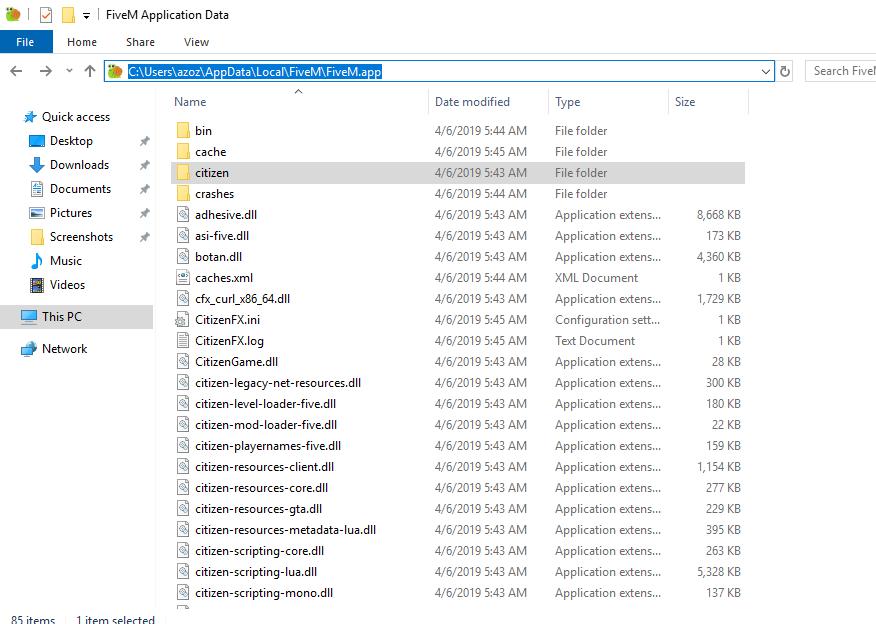Select Quick access in navigation pane
The height and width of the screenshot is (624, 876).
76,117
